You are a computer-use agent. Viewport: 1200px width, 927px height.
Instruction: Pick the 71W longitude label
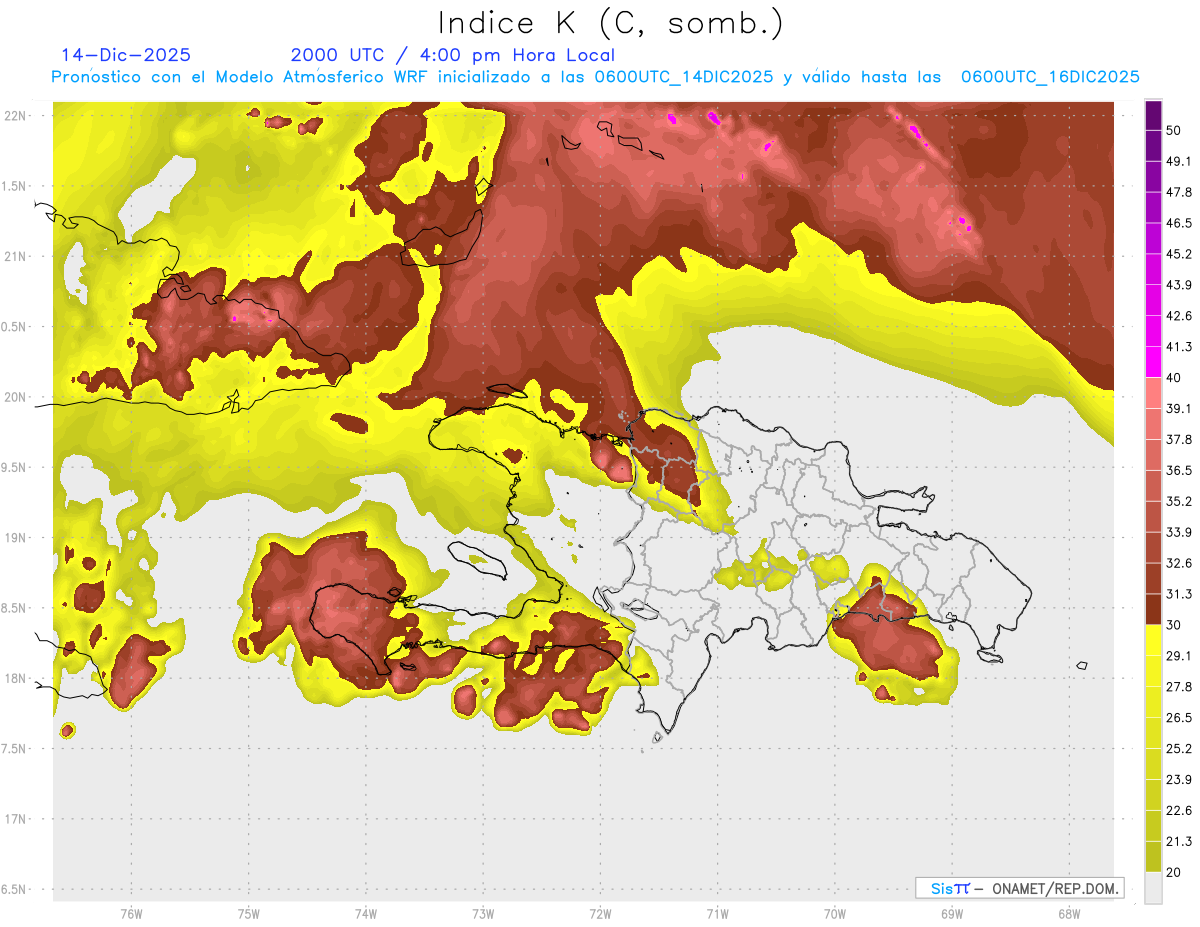pyautogui.click(x=717, y=913)
